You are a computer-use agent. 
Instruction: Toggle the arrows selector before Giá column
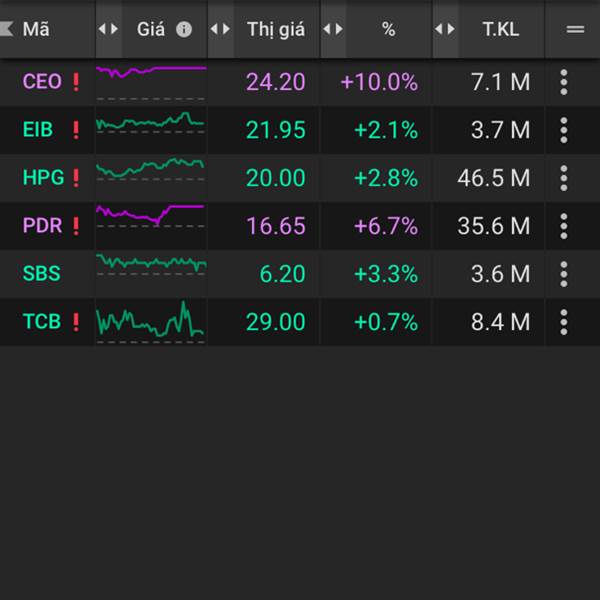(x=108, y=29)
